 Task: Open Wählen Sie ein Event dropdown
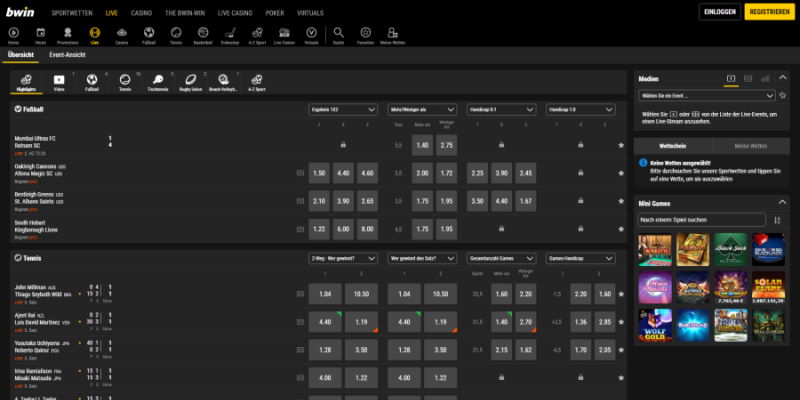click(707, 95)
